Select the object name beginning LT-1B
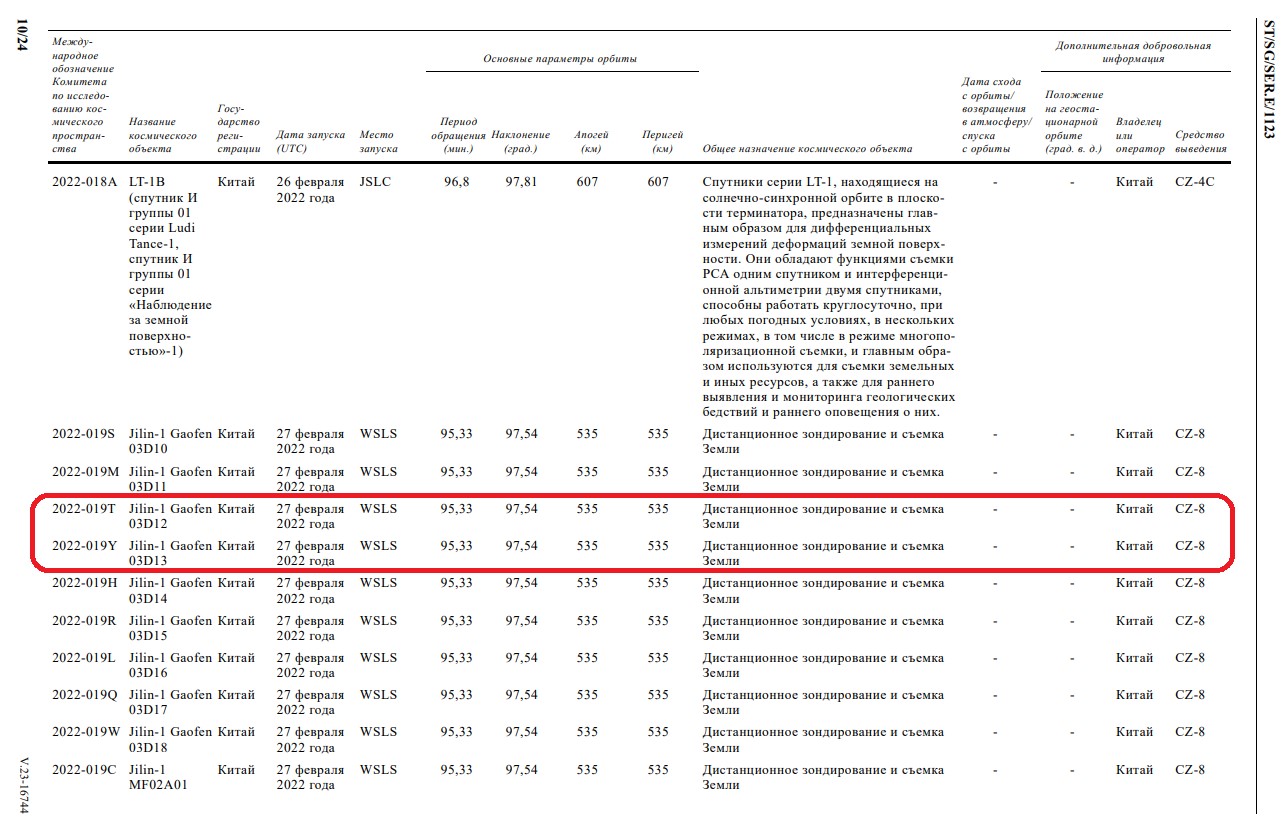The height and width of the screenshot is (824, 1283). click(170, 266)
